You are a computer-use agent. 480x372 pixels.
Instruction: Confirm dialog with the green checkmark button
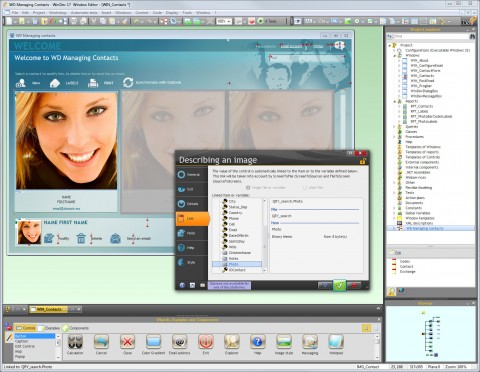[x=339, y=285]
